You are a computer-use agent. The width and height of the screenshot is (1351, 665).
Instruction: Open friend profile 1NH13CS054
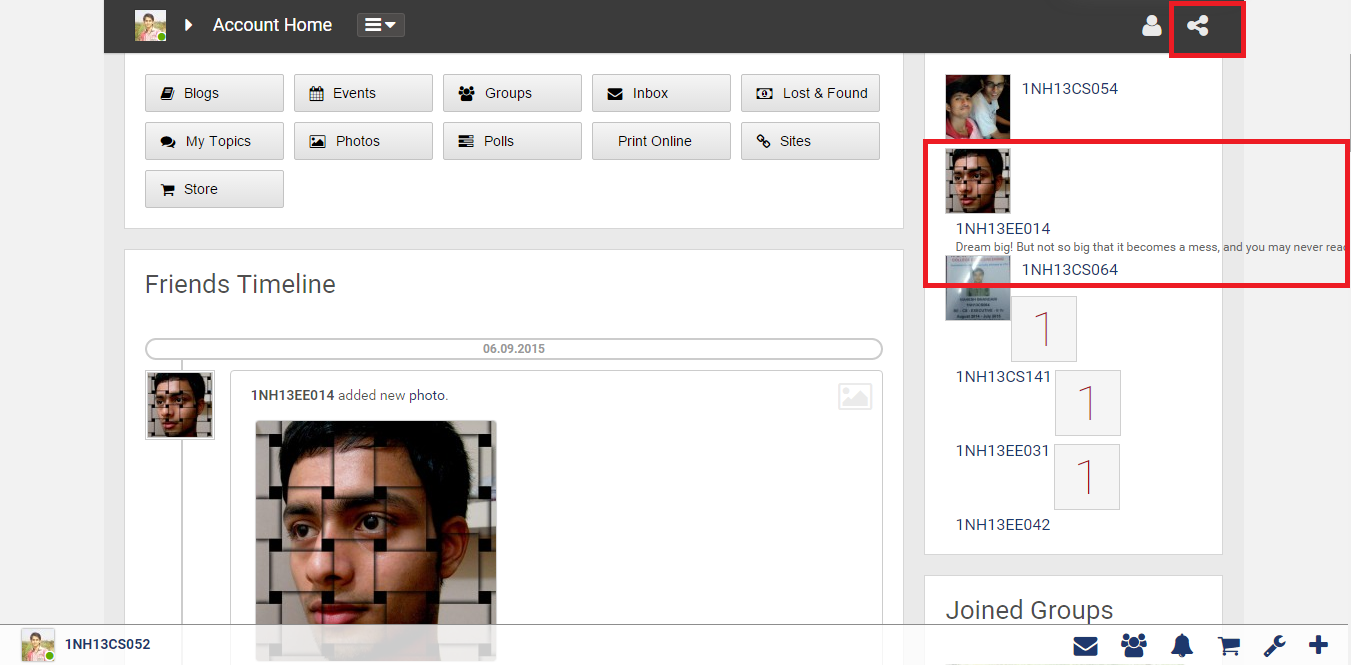tap(1069, 88)
